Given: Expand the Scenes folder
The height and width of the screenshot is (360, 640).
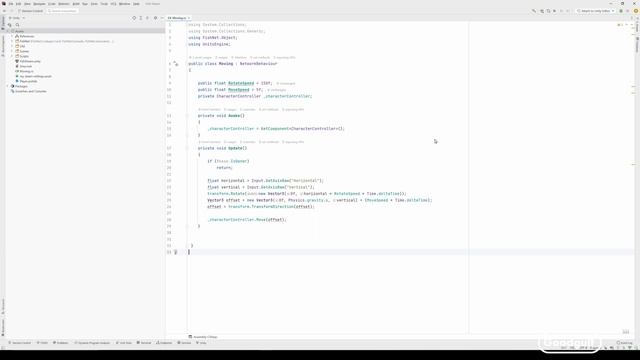Looking at the screenshot, I should click(x=12, y=51).
